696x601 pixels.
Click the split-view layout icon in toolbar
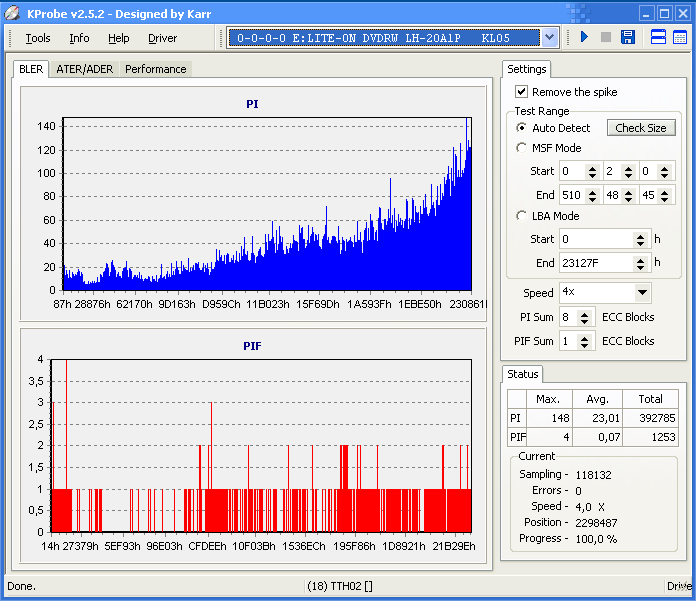point(659,37)
